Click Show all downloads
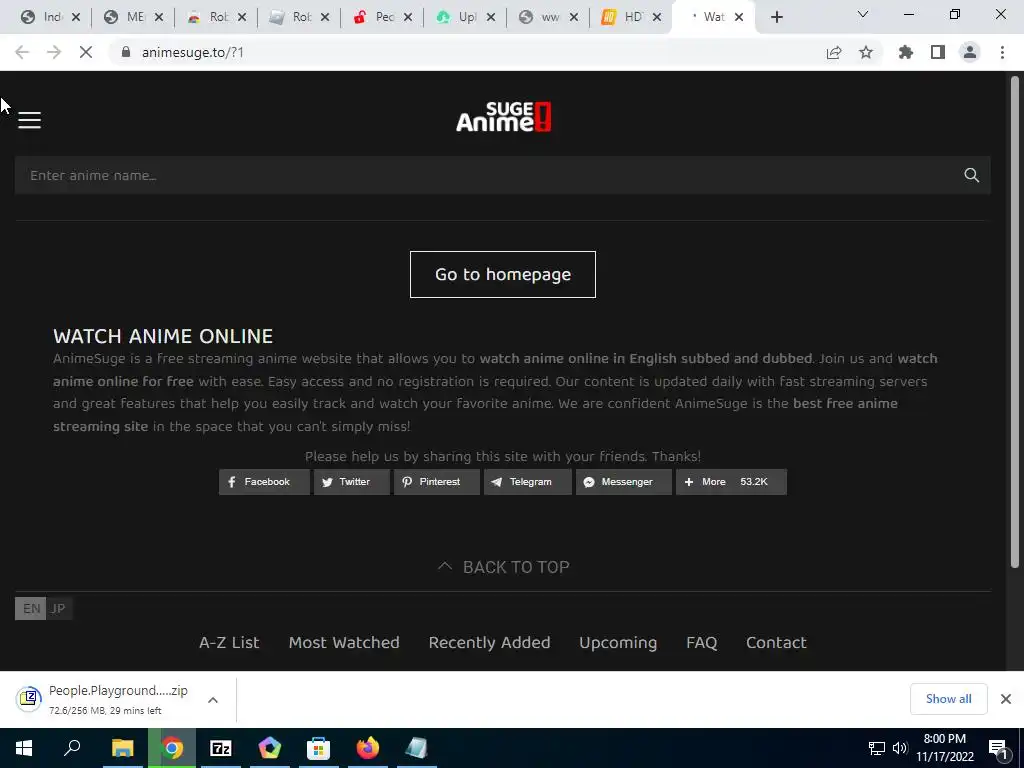 [x=948, y=699]
